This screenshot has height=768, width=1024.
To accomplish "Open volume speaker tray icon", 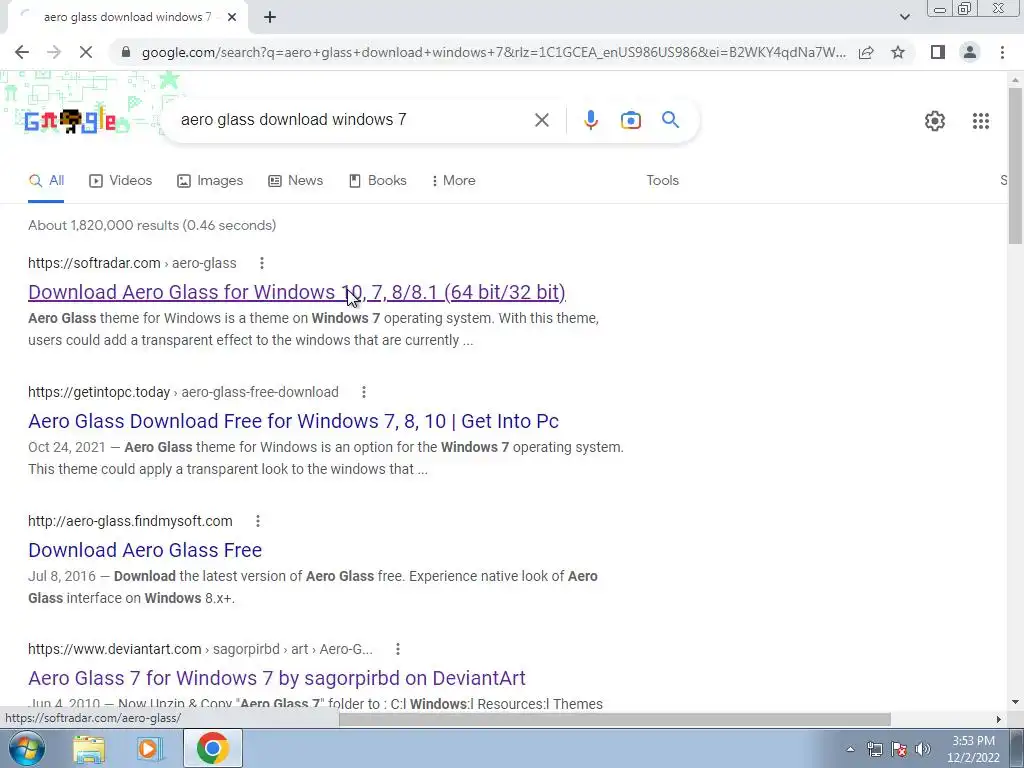I will point(923,749).
